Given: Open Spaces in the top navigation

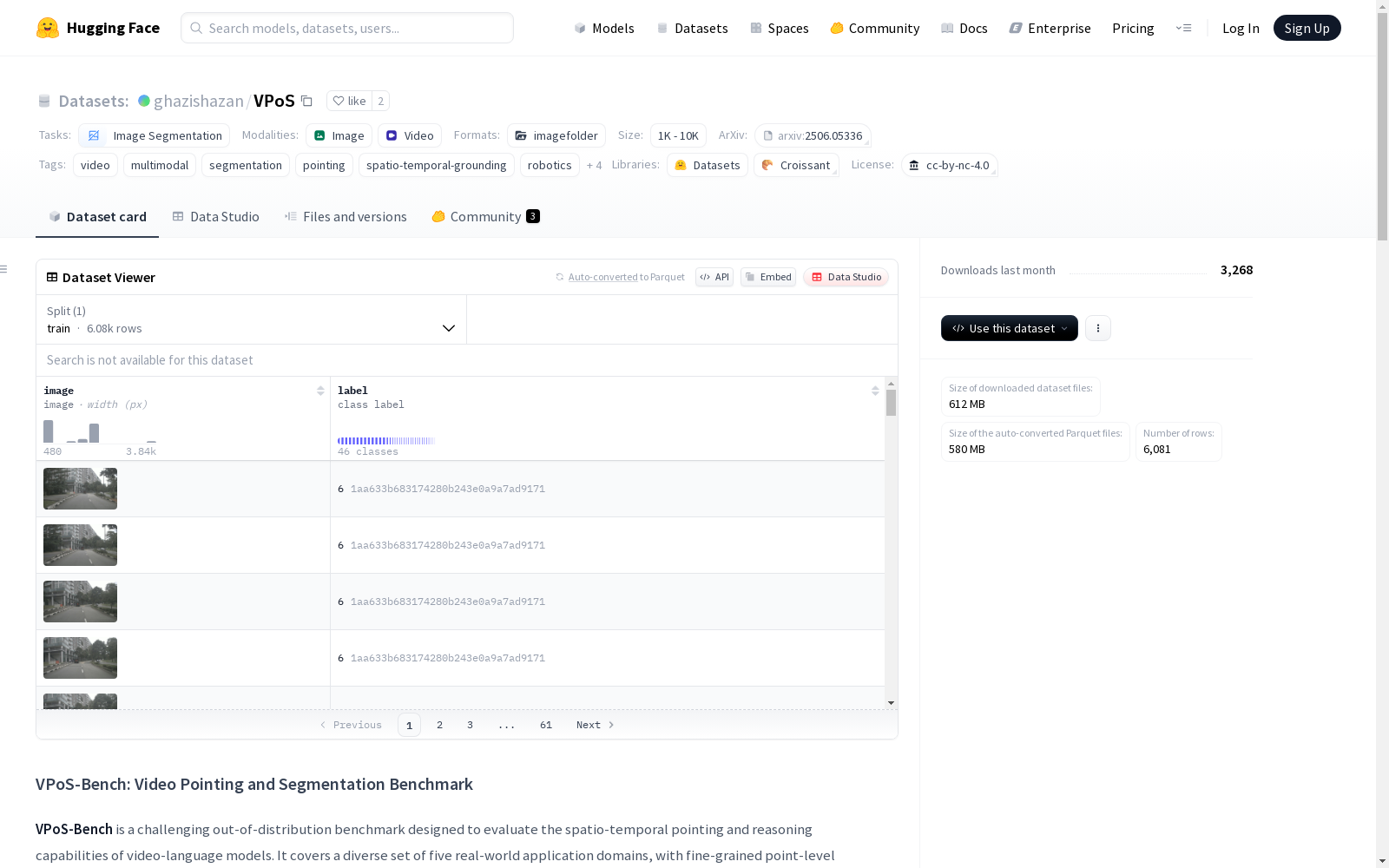Looking at the screenshot, I should point(780,28).
